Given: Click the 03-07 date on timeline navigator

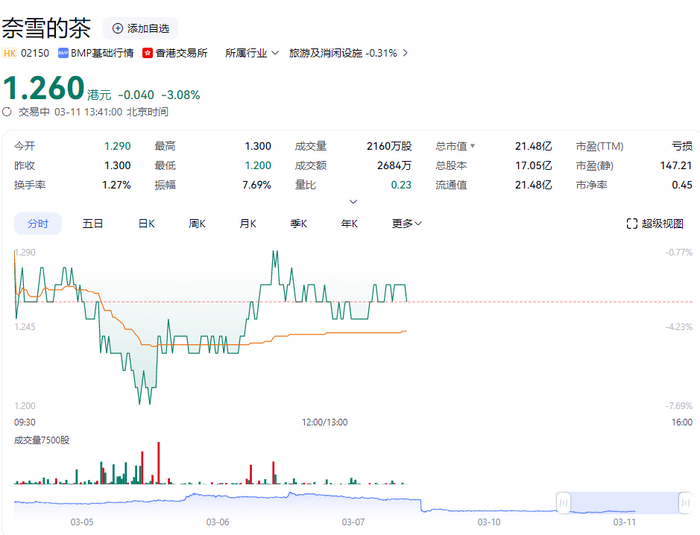Looking at the screenshot, I should [353, 522].
